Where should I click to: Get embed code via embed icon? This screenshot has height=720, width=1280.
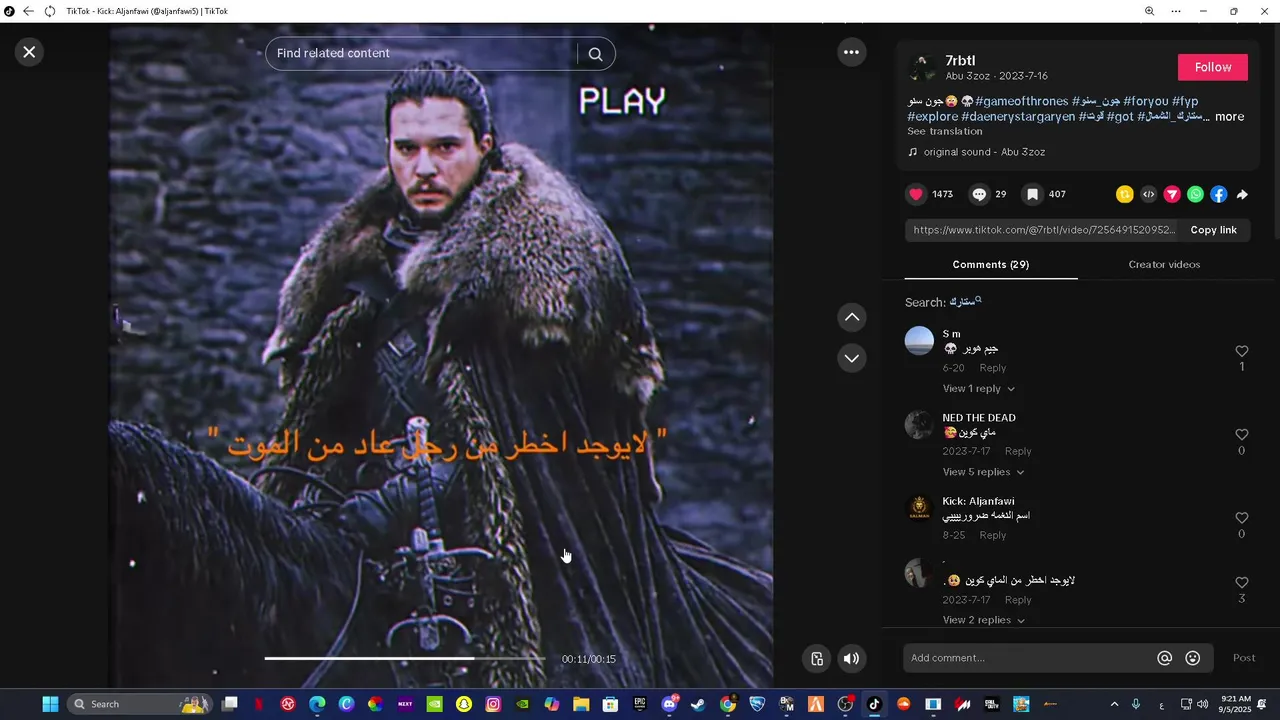[x=1148, y=195]
